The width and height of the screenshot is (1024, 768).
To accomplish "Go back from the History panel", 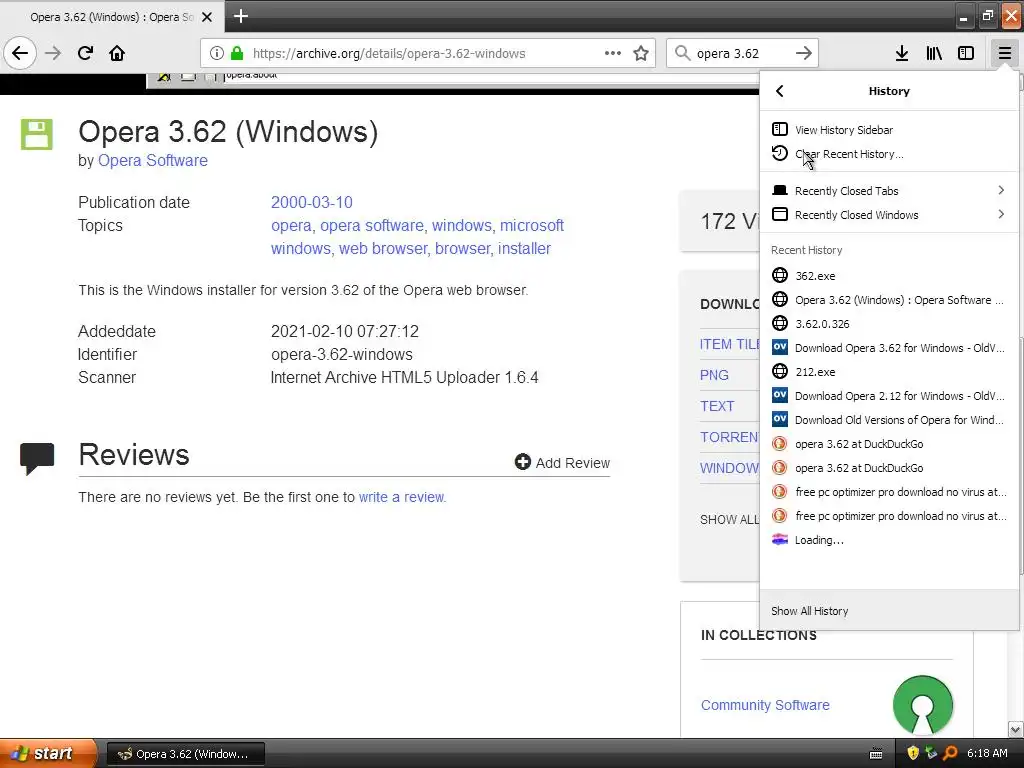I will (780, 91).
